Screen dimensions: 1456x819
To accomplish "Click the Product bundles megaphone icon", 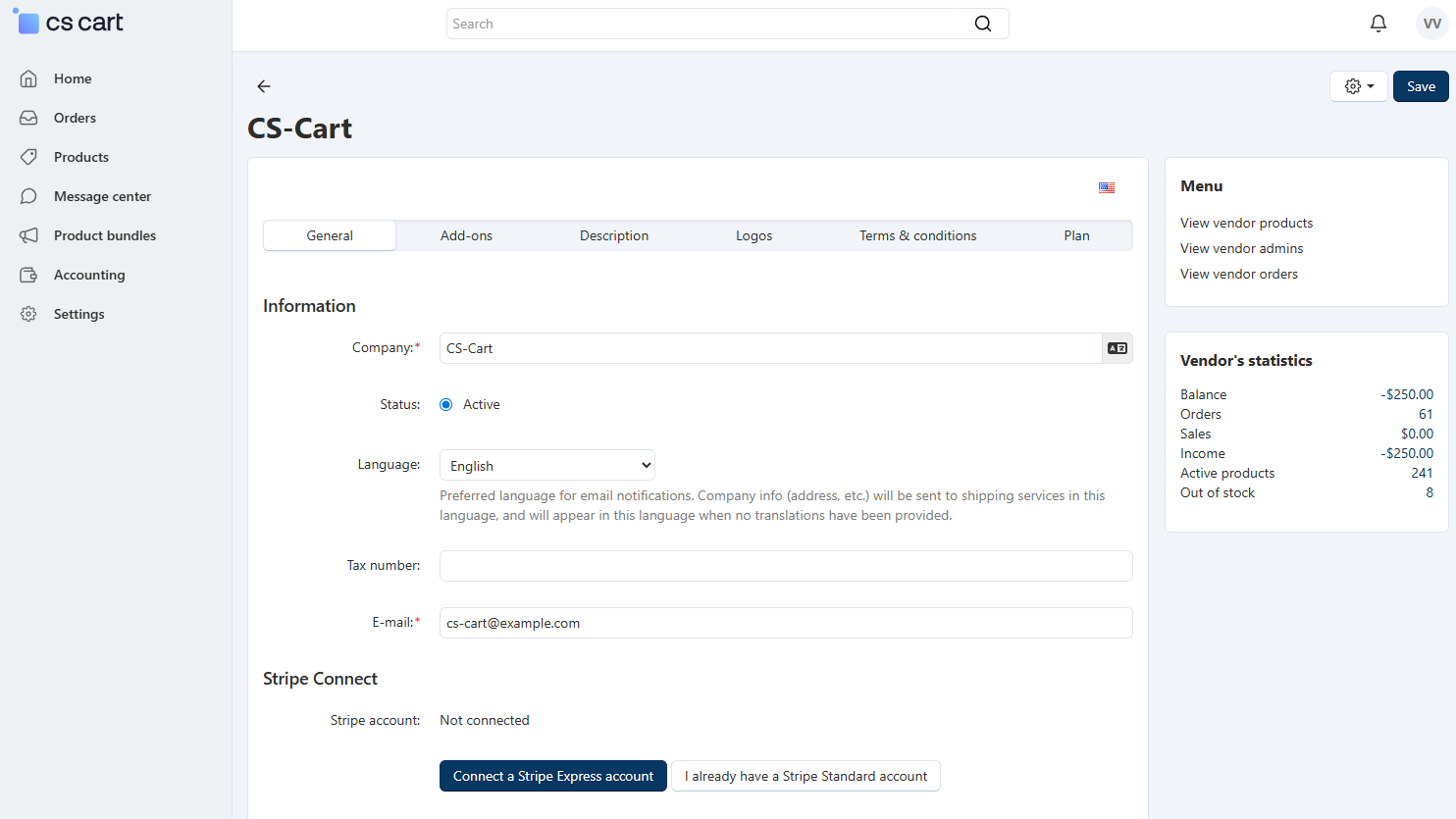I will (28, 235).
